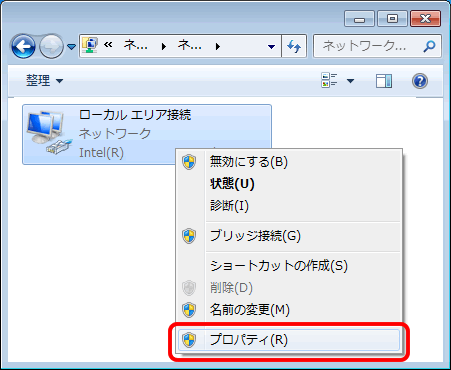Click the Back navigation arrow
451x370 pixels.
(23, 46)
